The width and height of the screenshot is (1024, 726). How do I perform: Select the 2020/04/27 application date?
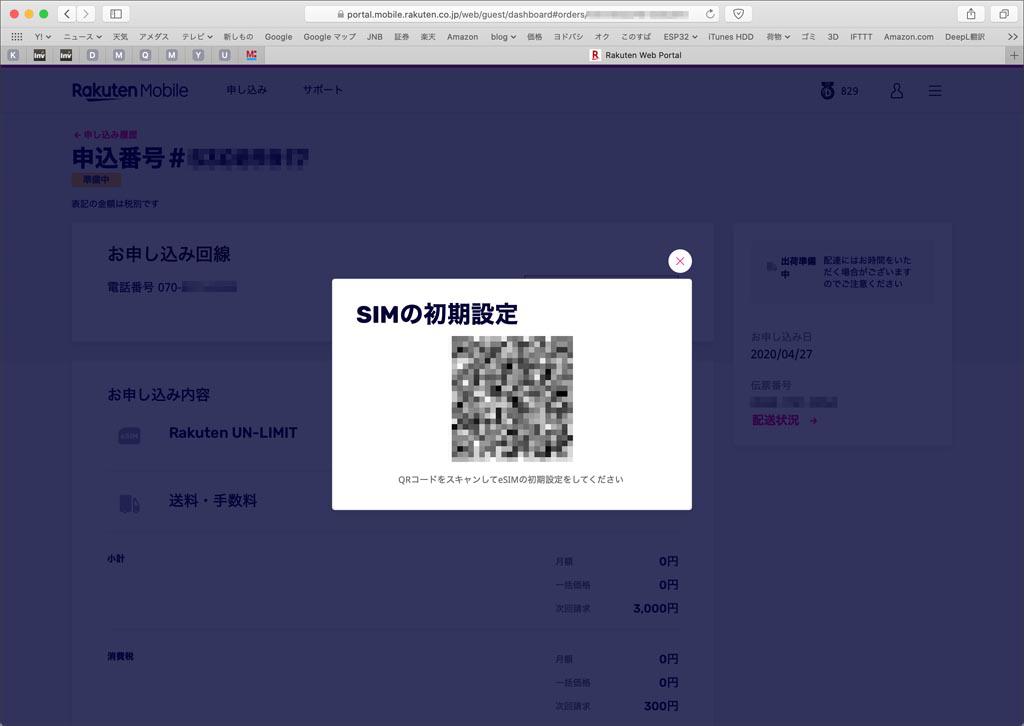tap(781, 354)
